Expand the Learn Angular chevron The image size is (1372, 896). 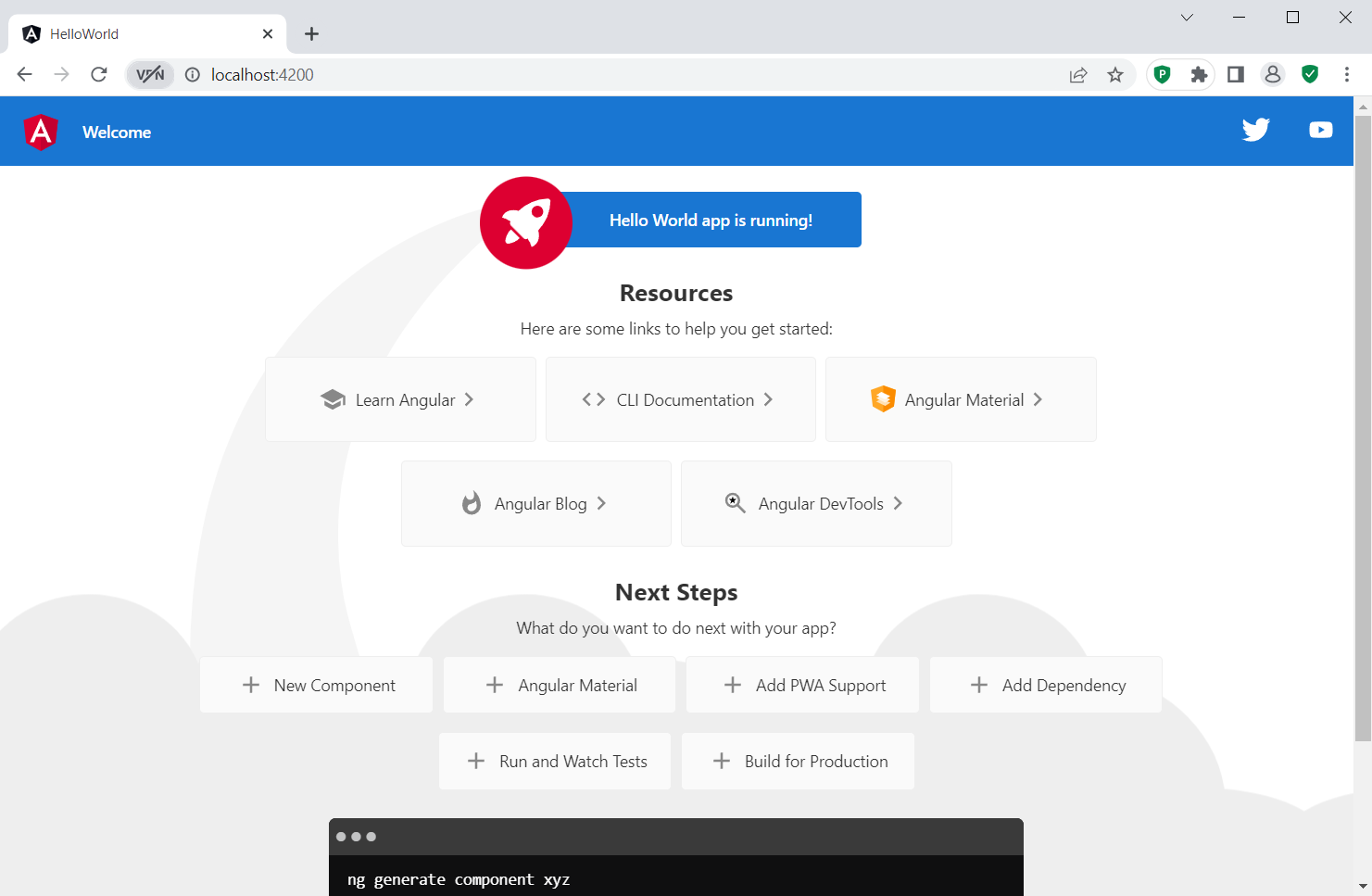click(x=469, y=399)
